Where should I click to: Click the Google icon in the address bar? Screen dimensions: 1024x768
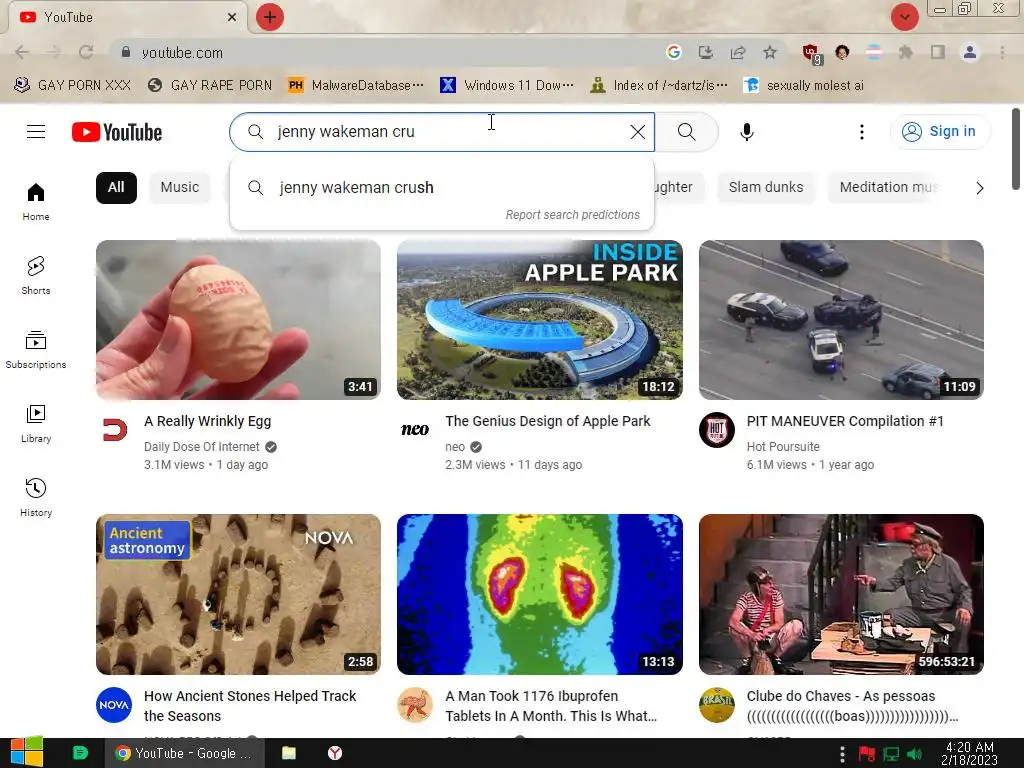click(673, 52)
